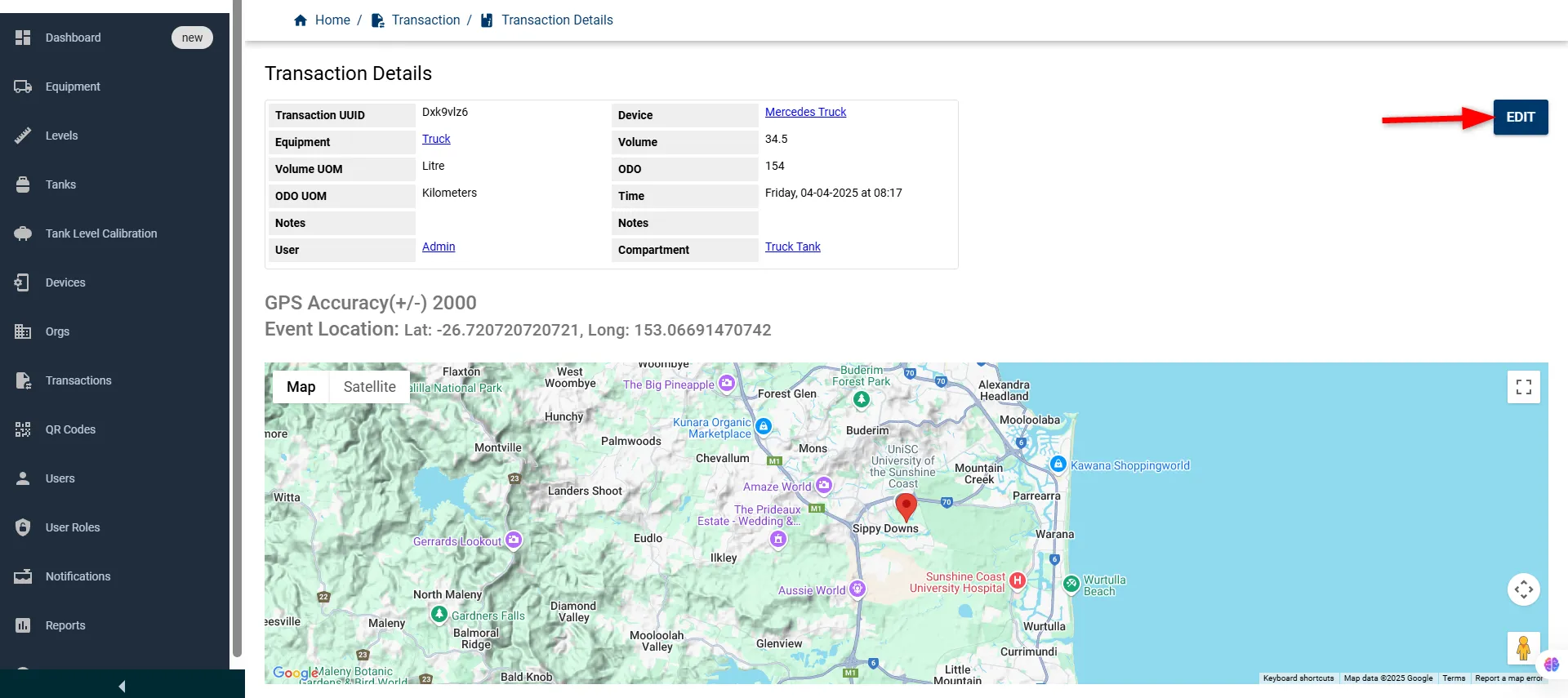The height and width of the screenshot is (698, 1568).
Task: Open the map Terms link
Action: [1454, 678]
